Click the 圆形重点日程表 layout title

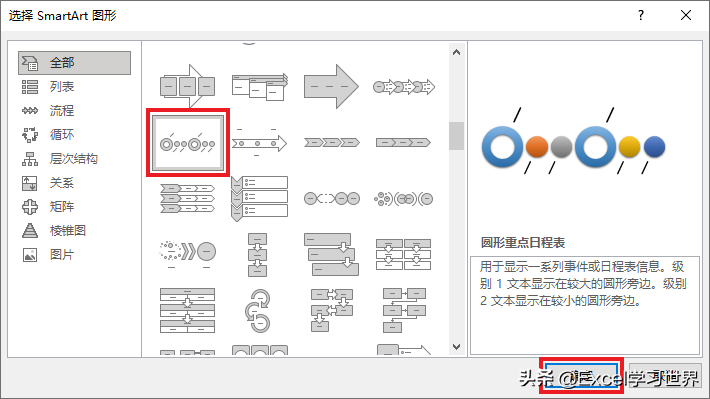click(523, 243)
